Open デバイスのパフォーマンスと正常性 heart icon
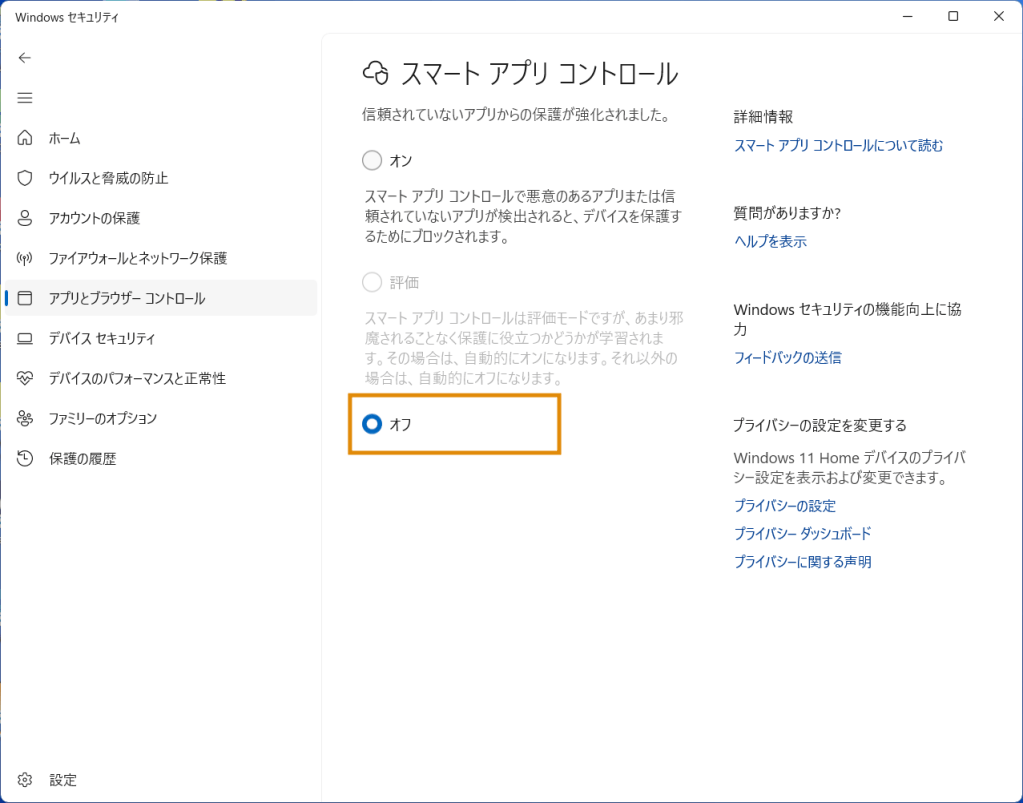 [24, 378]
